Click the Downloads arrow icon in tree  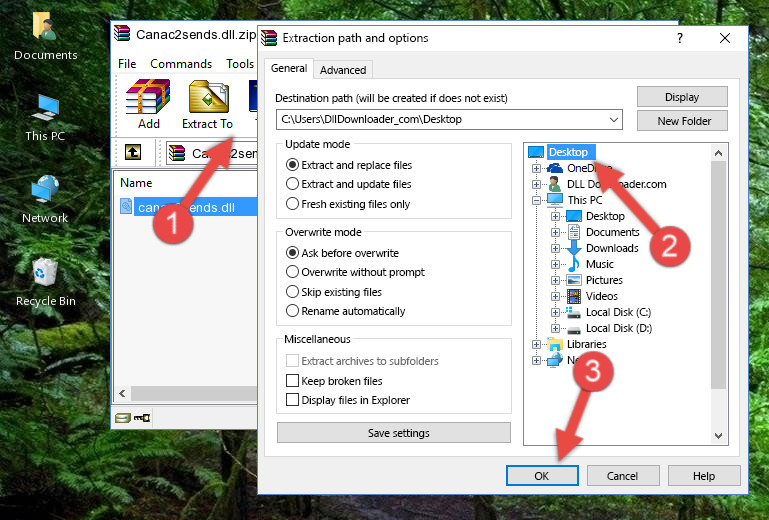[x=573, y=248]
